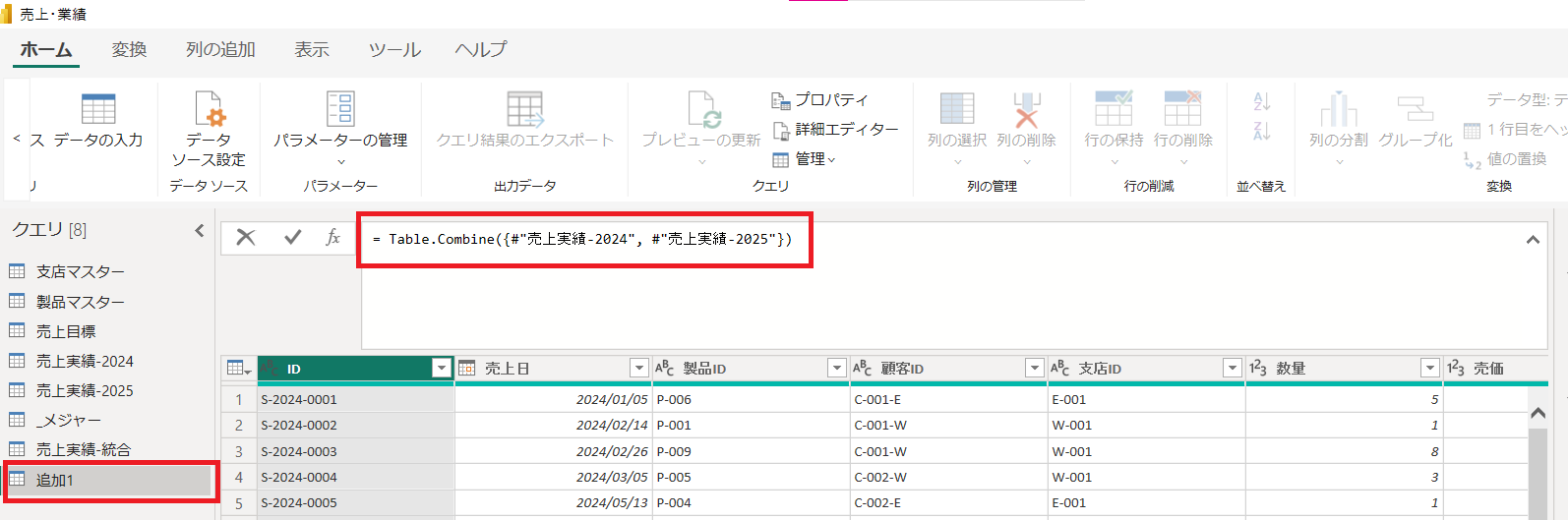Click 列の分割 icon
The height and width of the screenshot is (520, 1568).
1339,108
